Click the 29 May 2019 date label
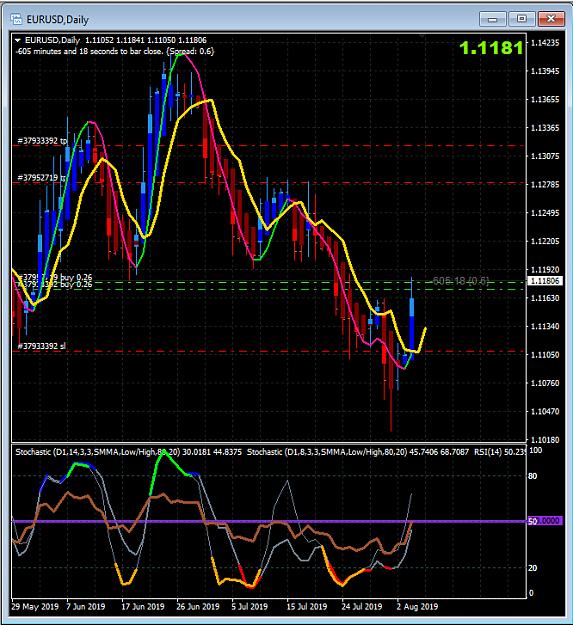The height and width of the screenshot is (625, 573). point(35,607)
